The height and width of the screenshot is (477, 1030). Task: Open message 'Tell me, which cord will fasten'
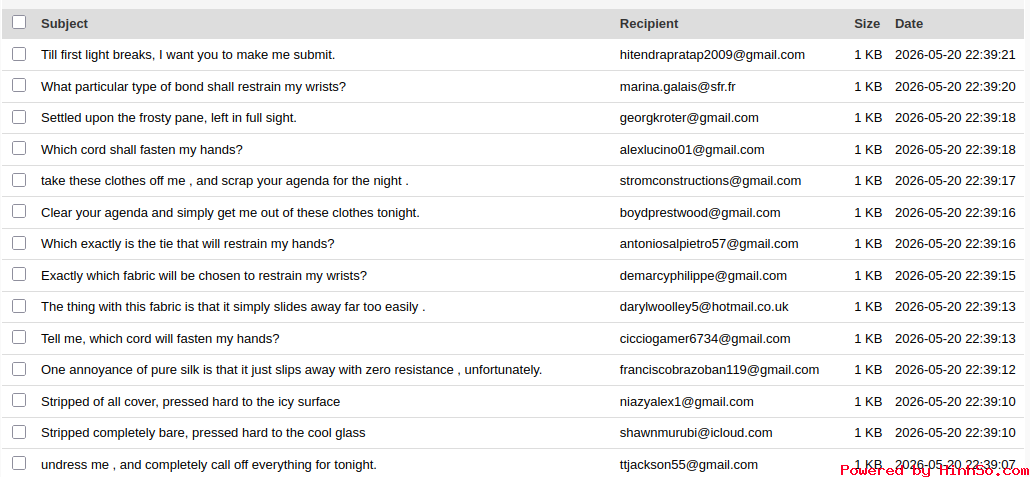click(x=160, y=339)
